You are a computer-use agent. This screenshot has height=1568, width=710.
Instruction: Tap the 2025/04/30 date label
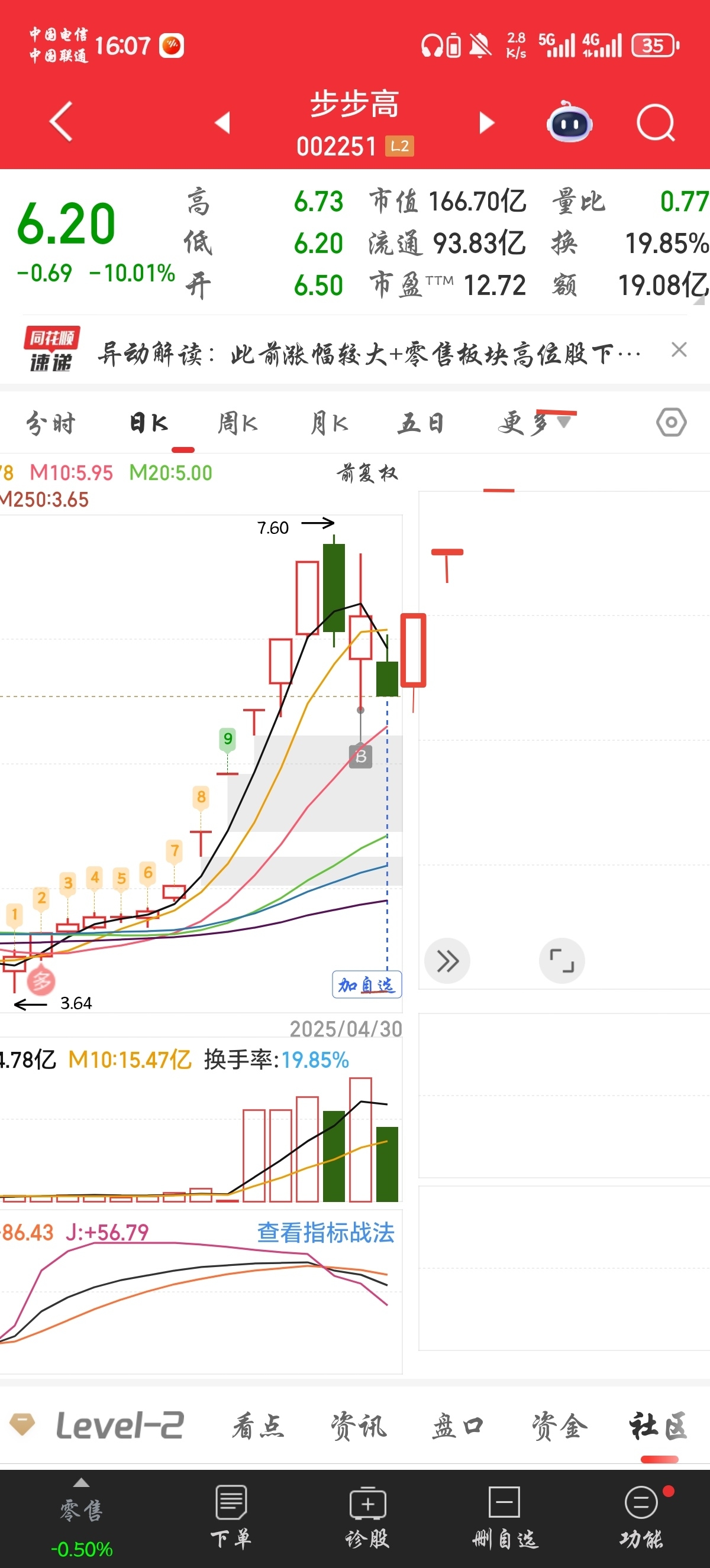[x=346, y=1029]
